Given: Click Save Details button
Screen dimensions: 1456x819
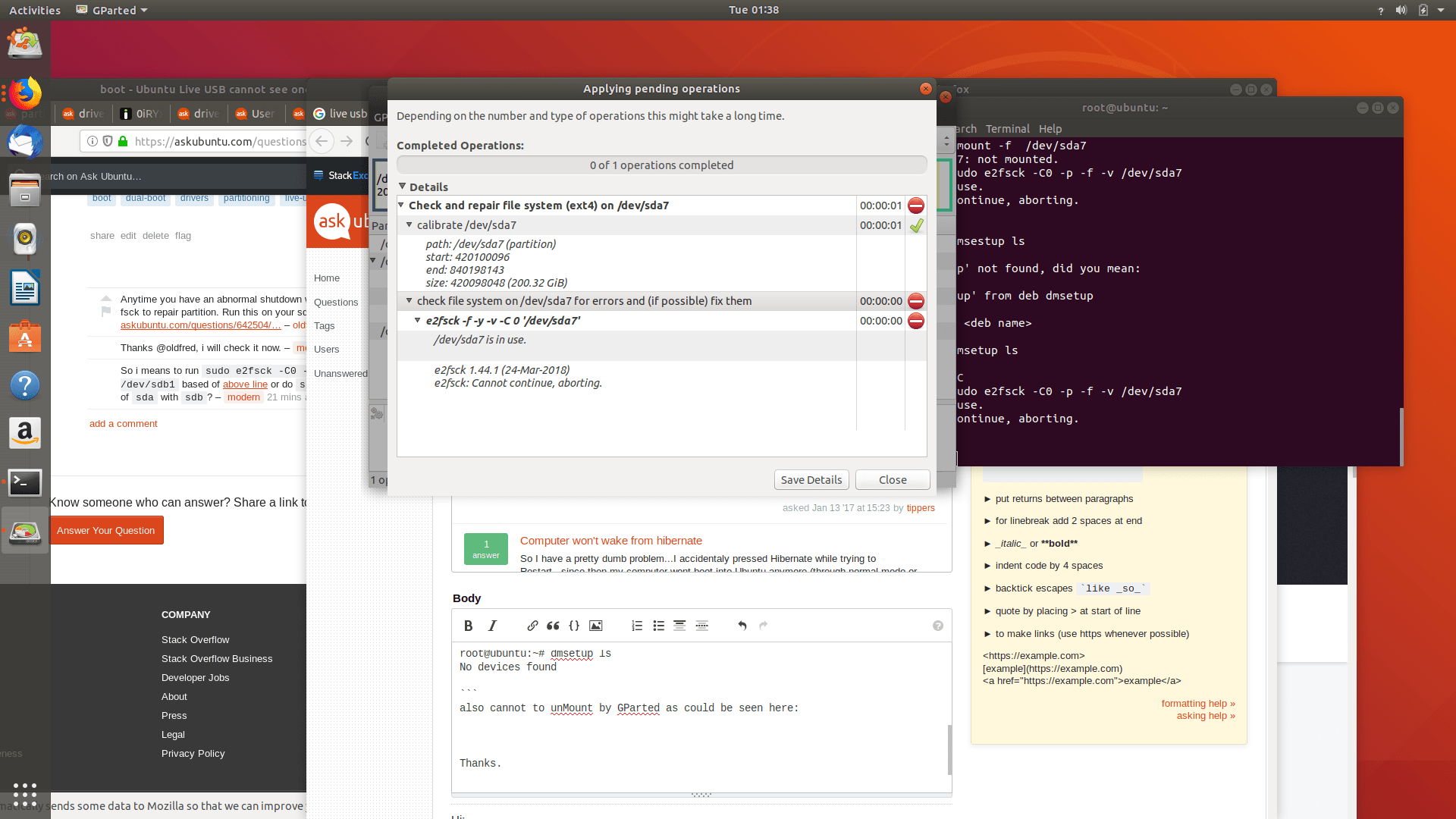Looking at the screenshot, I should click(x=811, y=479).
